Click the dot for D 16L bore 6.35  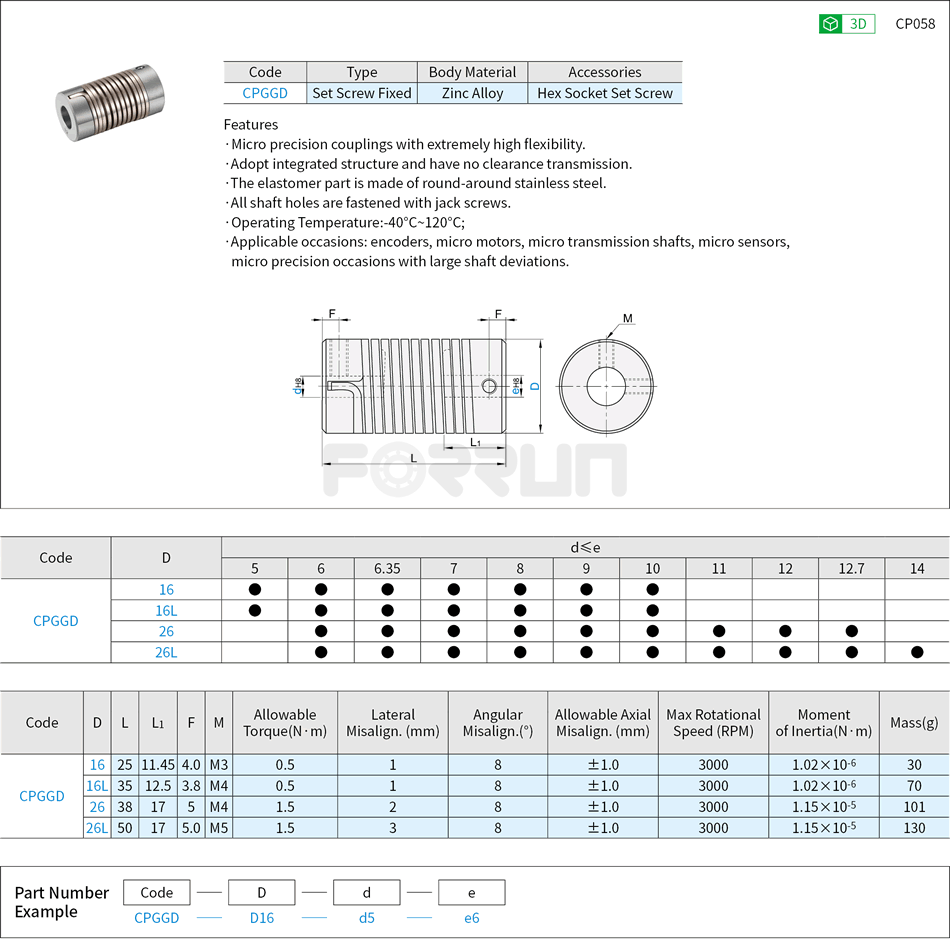[388, 610]
